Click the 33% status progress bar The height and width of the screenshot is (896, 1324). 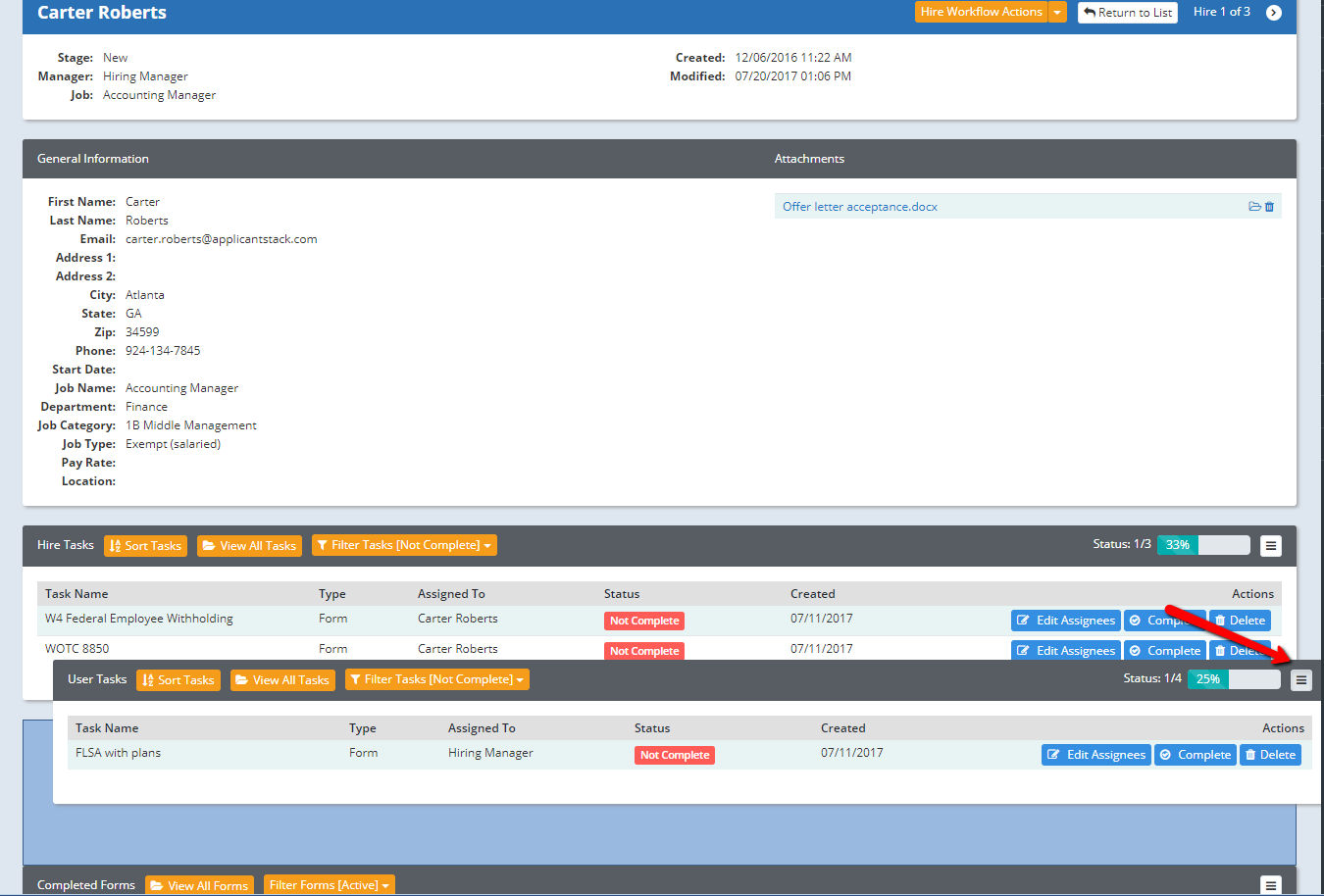(x=1176, y=545)
